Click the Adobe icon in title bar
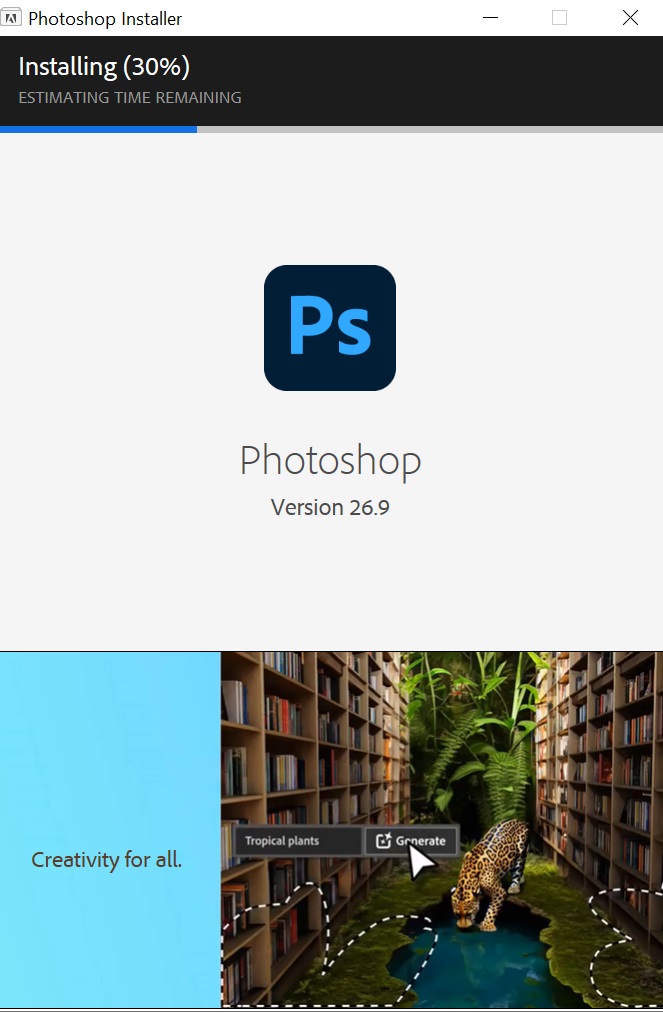 [x=11, y=17]
